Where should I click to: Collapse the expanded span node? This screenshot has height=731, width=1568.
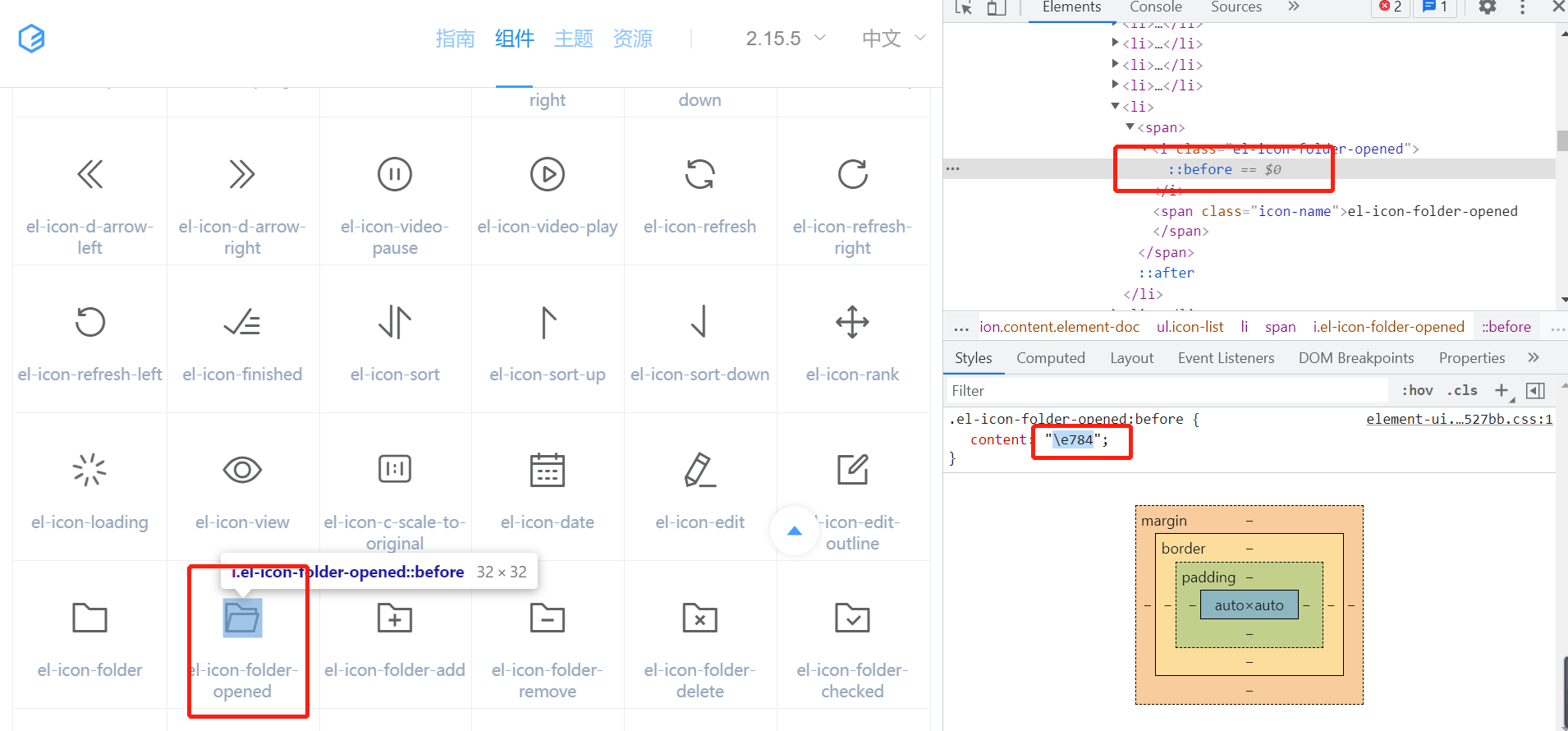tap(1130, 126)
